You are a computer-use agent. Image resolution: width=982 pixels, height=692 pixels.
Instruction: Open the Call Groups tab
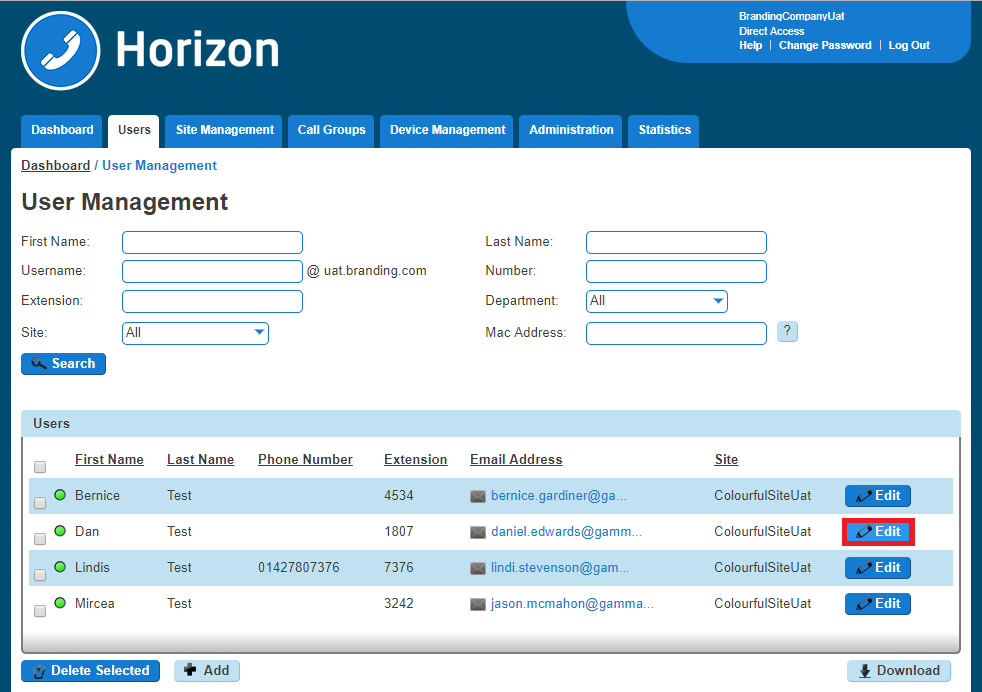(x=331, y=130)
